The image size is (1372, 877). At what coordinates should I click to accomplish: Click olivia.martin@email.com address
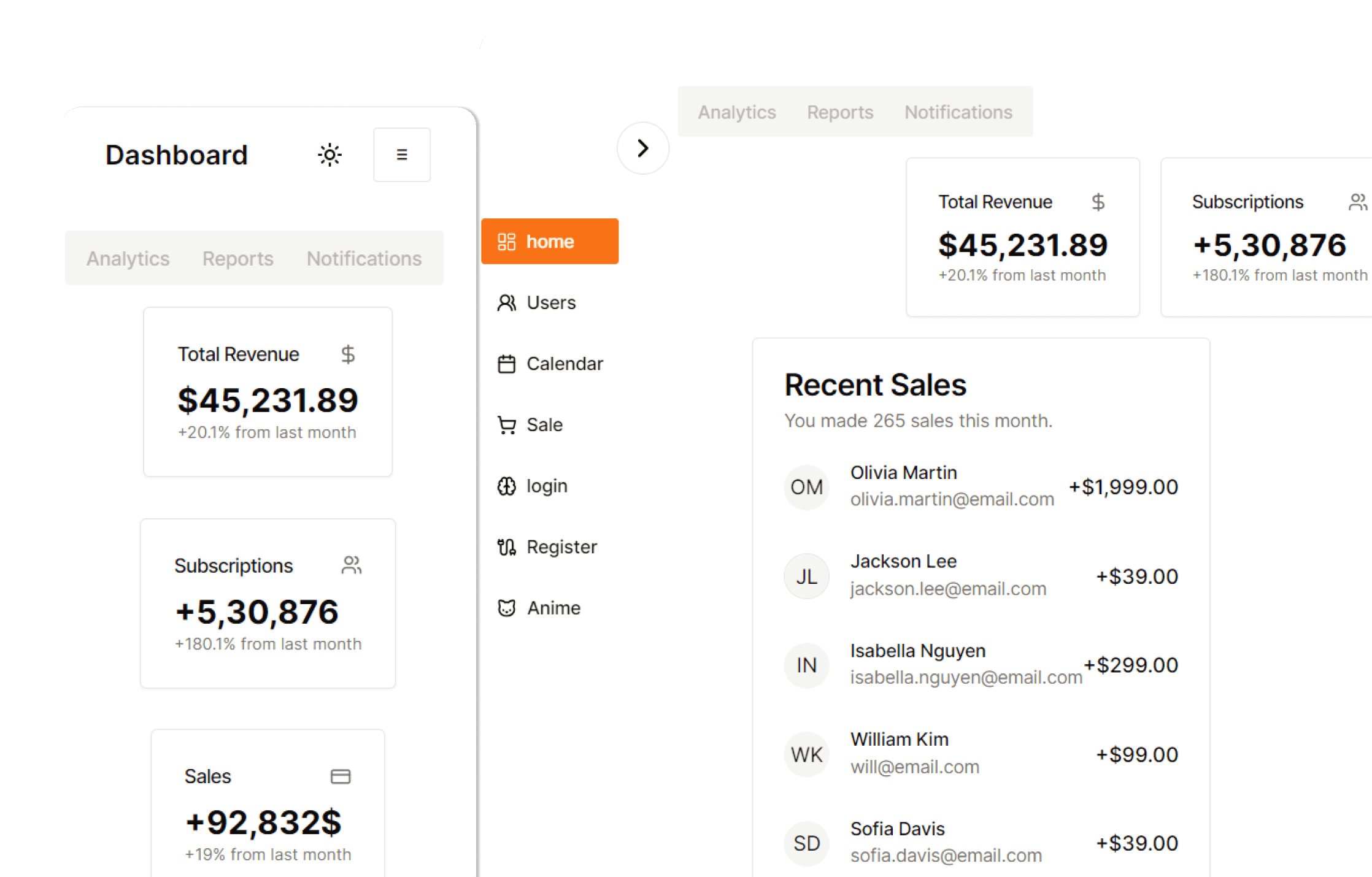click(952, 499)
